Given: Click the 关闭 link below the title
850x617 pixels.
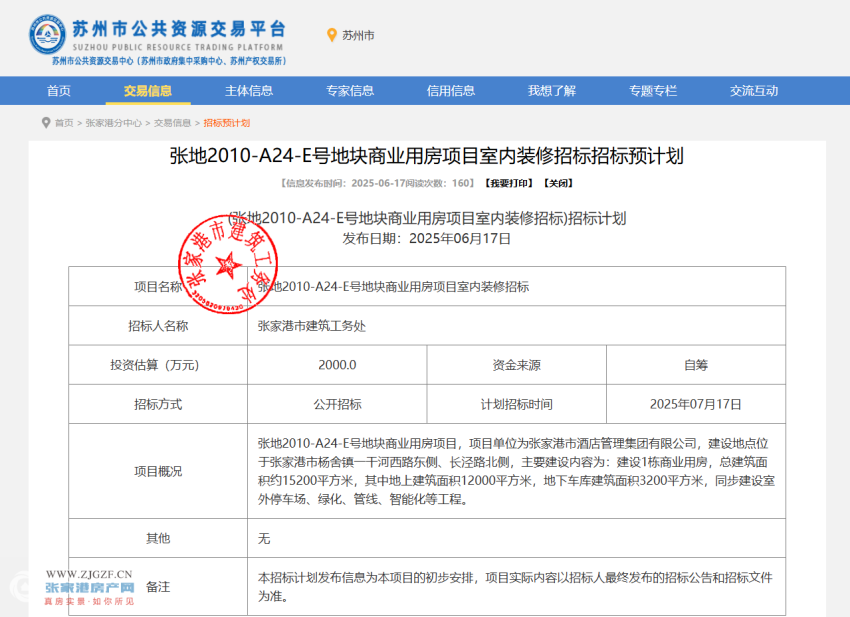Looking at the screenshot, I should coord(558,183).
